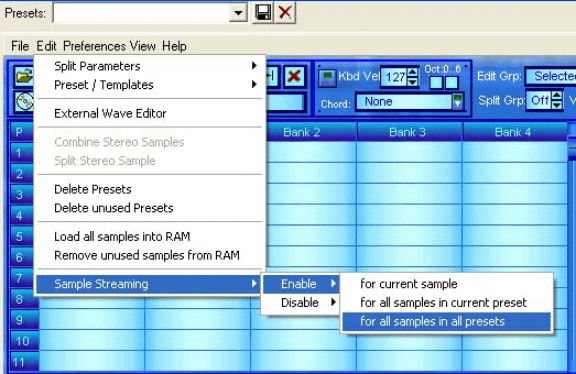Open the Presets dropdown arrow

(238, 13)
